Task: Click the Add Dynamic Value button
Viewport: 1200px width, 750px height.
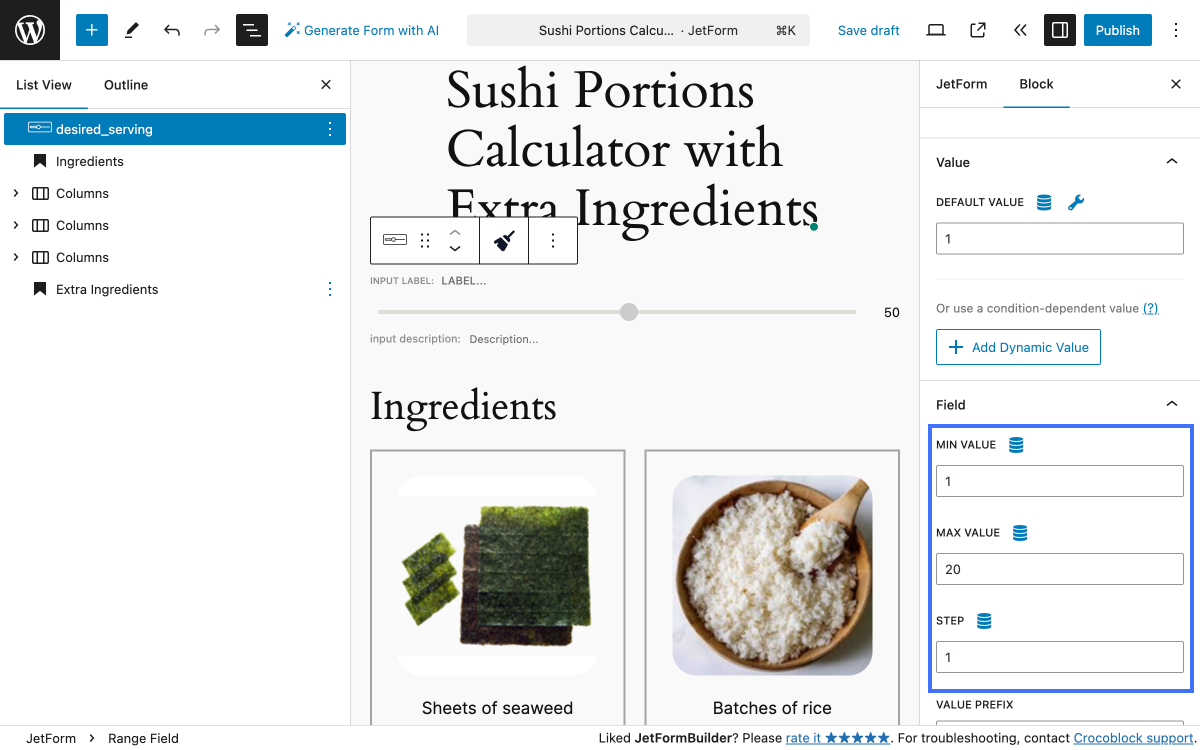Action: (x=1018, y=347)
